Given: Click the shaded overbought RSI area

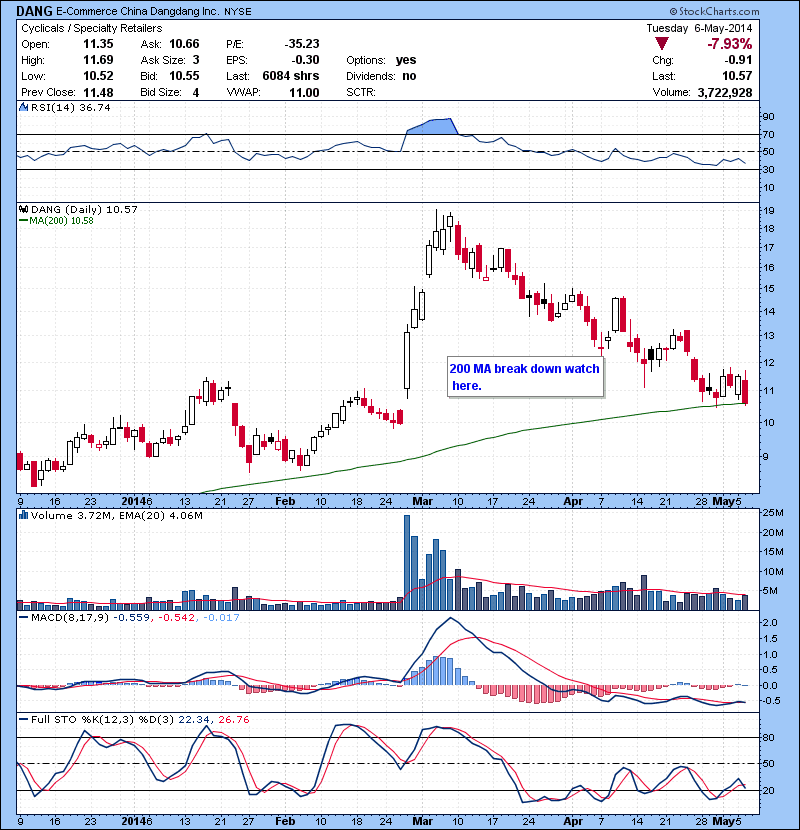Looking at the screenshot, I should (432, 126).
